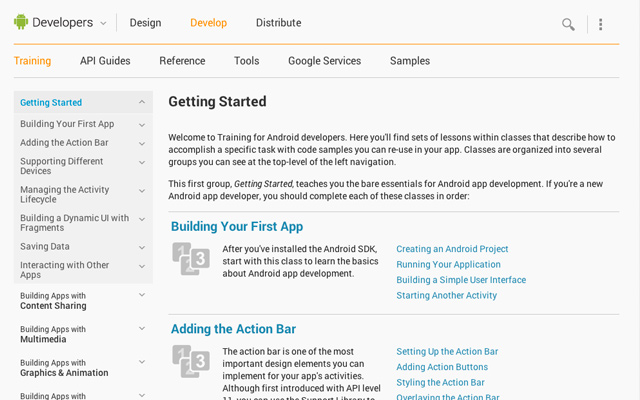Select Building Apps with Multimedia
Screen dimensions: 640x400
pyautogui.click(x=53, y=334)
